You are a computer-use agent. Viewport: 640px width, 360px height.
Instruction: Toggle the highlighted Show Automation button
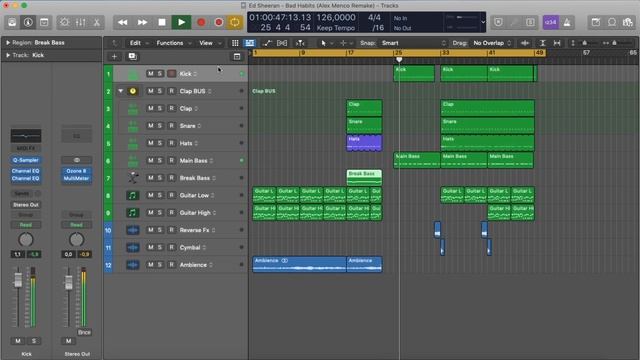[x=249, y=43]
